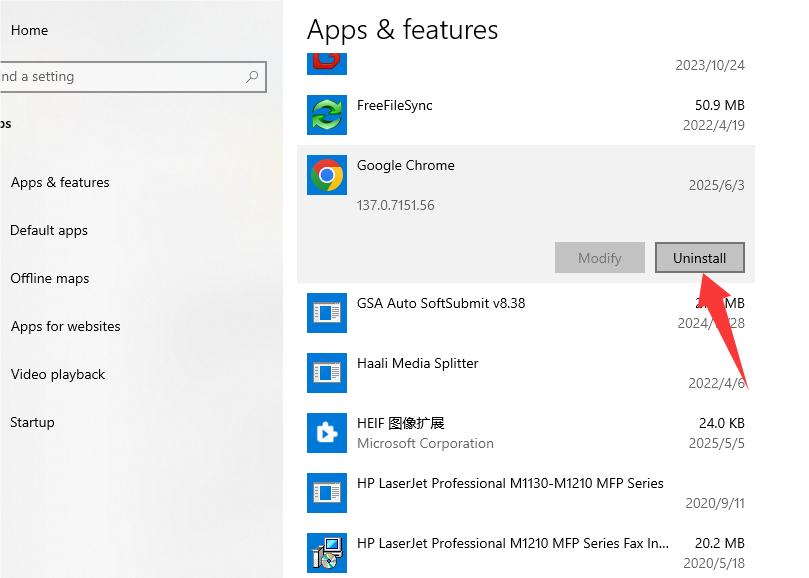
Task: Click the red app icon dated 2023/10/24
Action: 327,63
